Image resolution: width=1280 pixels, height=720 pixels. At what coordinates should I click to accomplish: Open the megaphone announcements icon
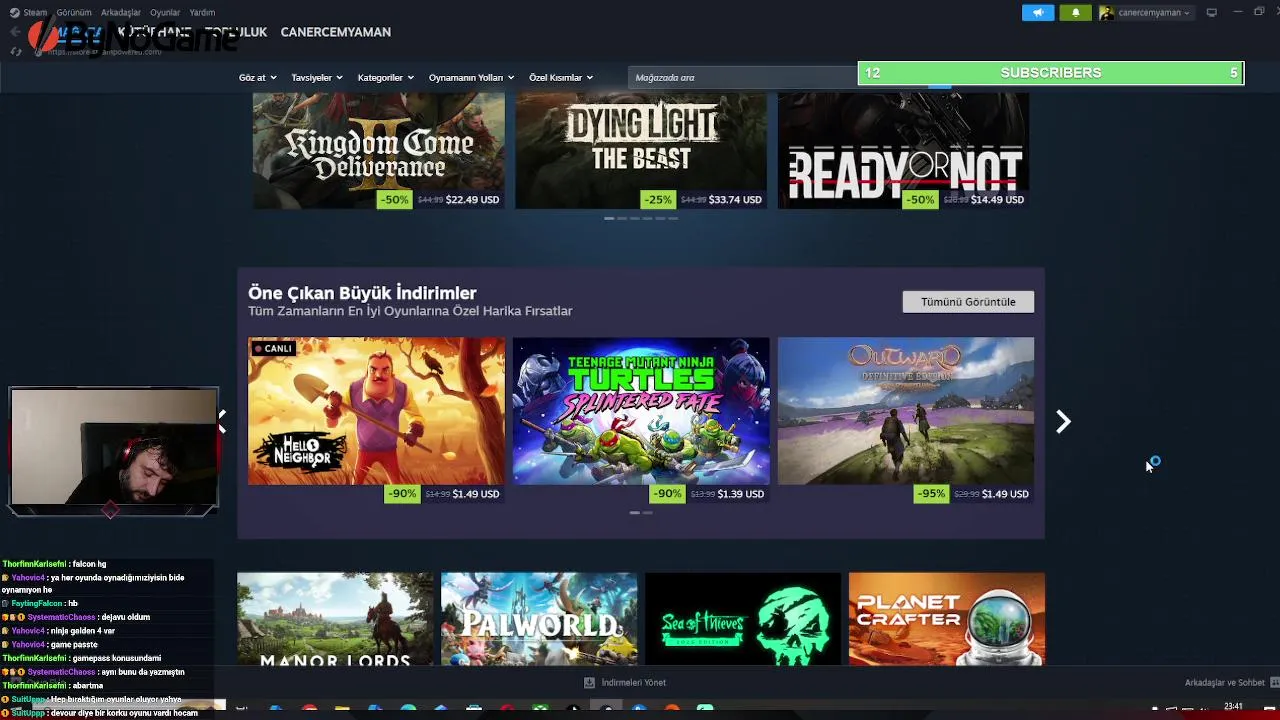pyautogui.click(x=1038, y=13)
